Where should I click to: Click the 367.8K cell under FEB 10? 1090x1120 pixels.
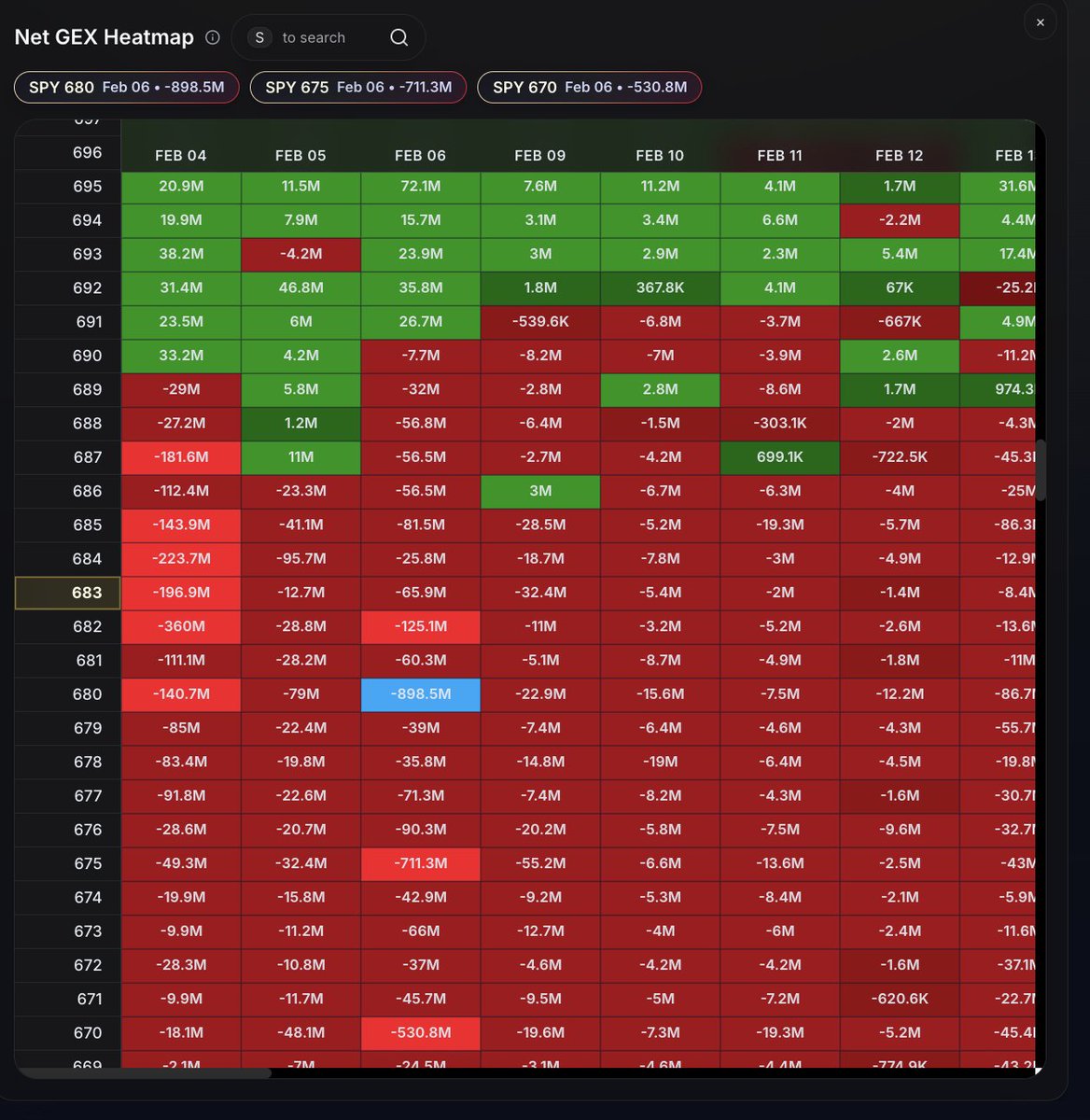click(x=660, y=288)
